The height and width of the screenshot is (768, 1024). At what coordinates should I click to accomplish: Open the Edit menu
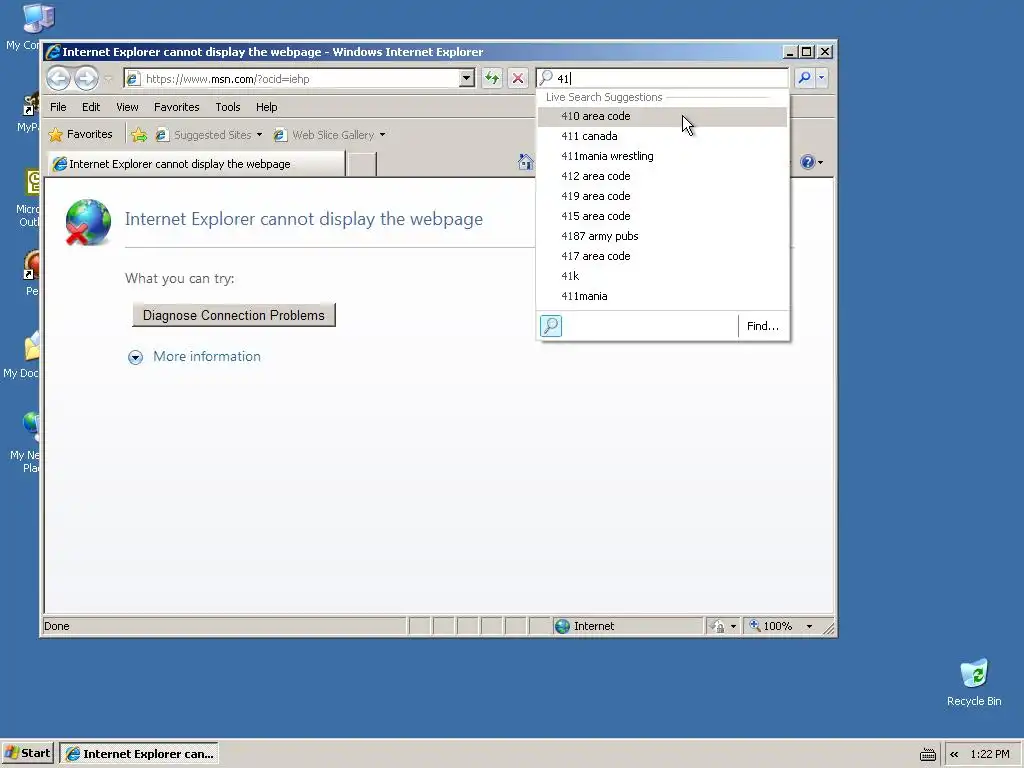coord(91,107)
